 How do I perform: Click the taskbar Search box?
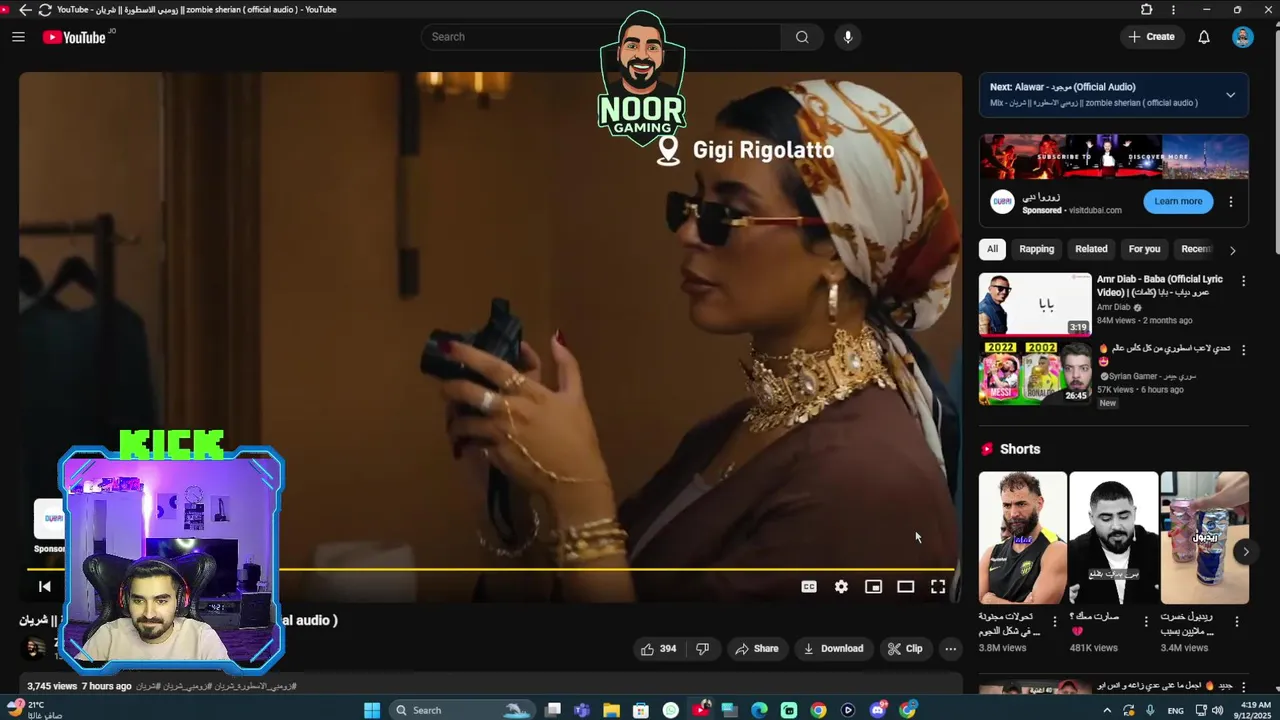[x=462, y=710]
